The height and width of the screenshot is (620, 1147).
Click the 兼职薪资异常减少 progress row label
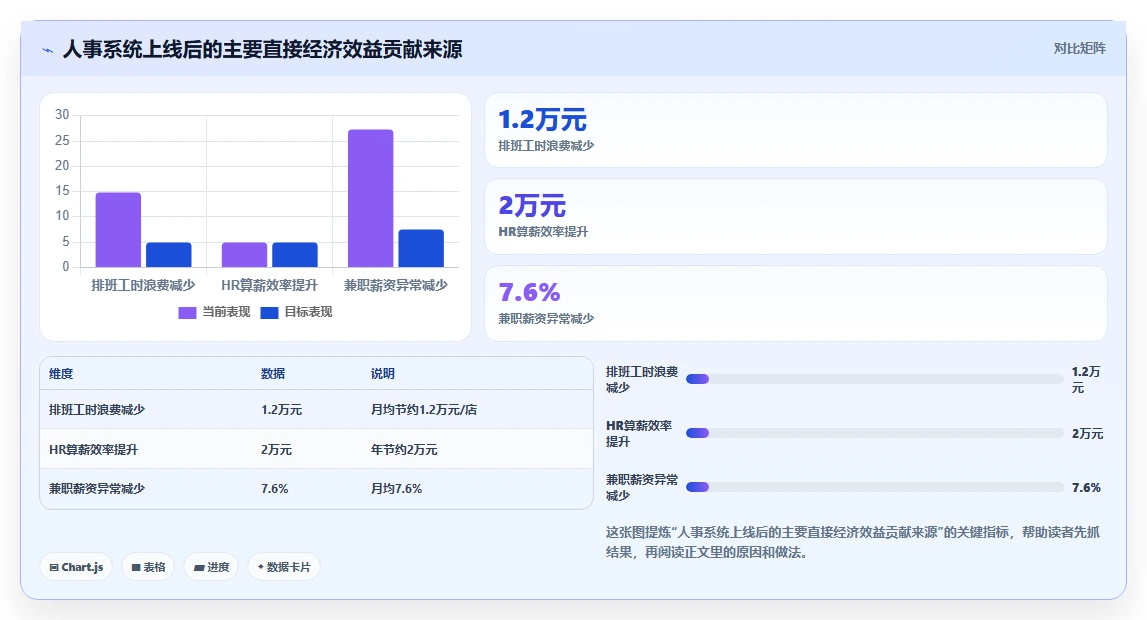pos(642,488)
